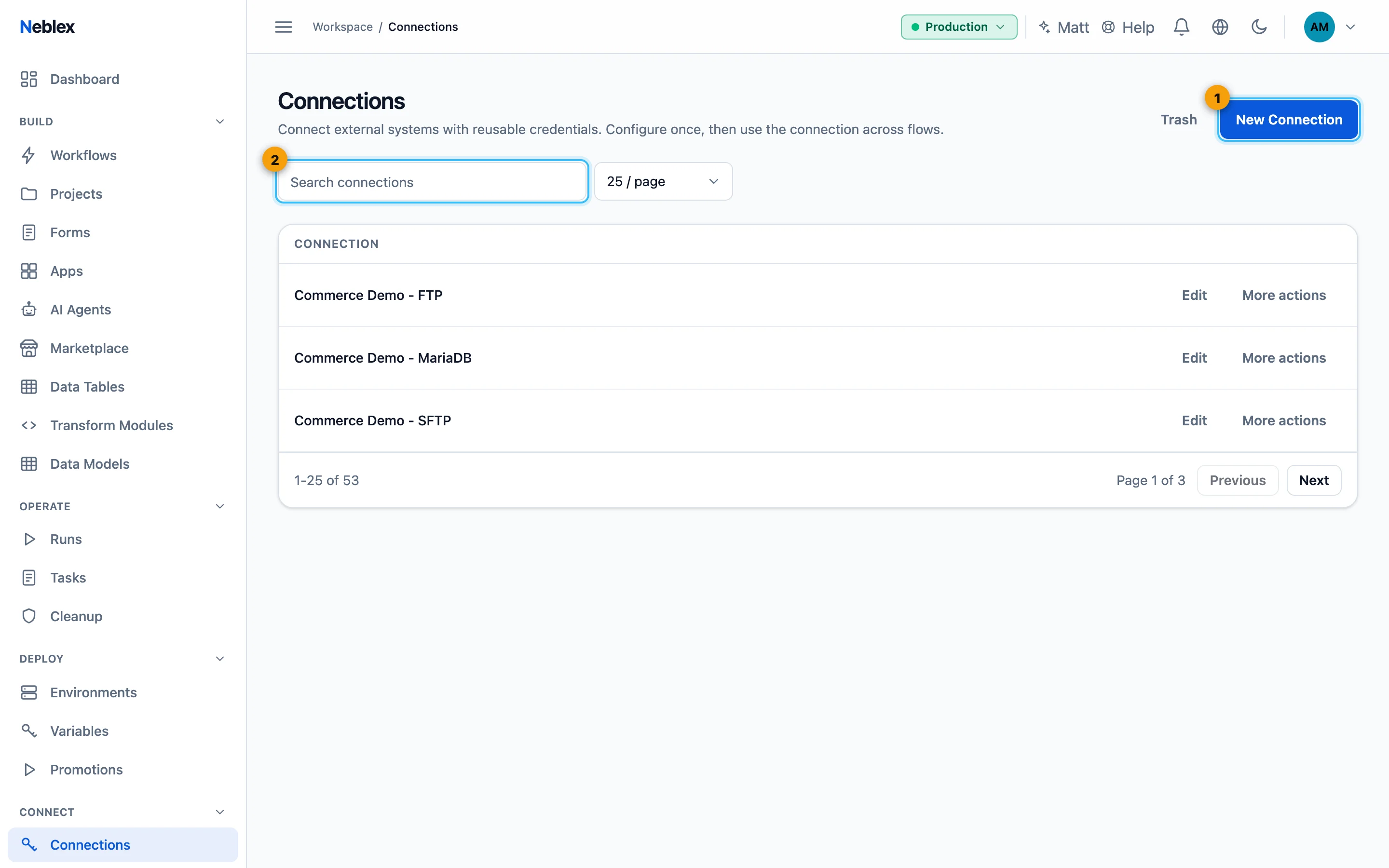Viewport: 1389px width, 868px height.
Task: Click the Search connections field
Action: 432,181
